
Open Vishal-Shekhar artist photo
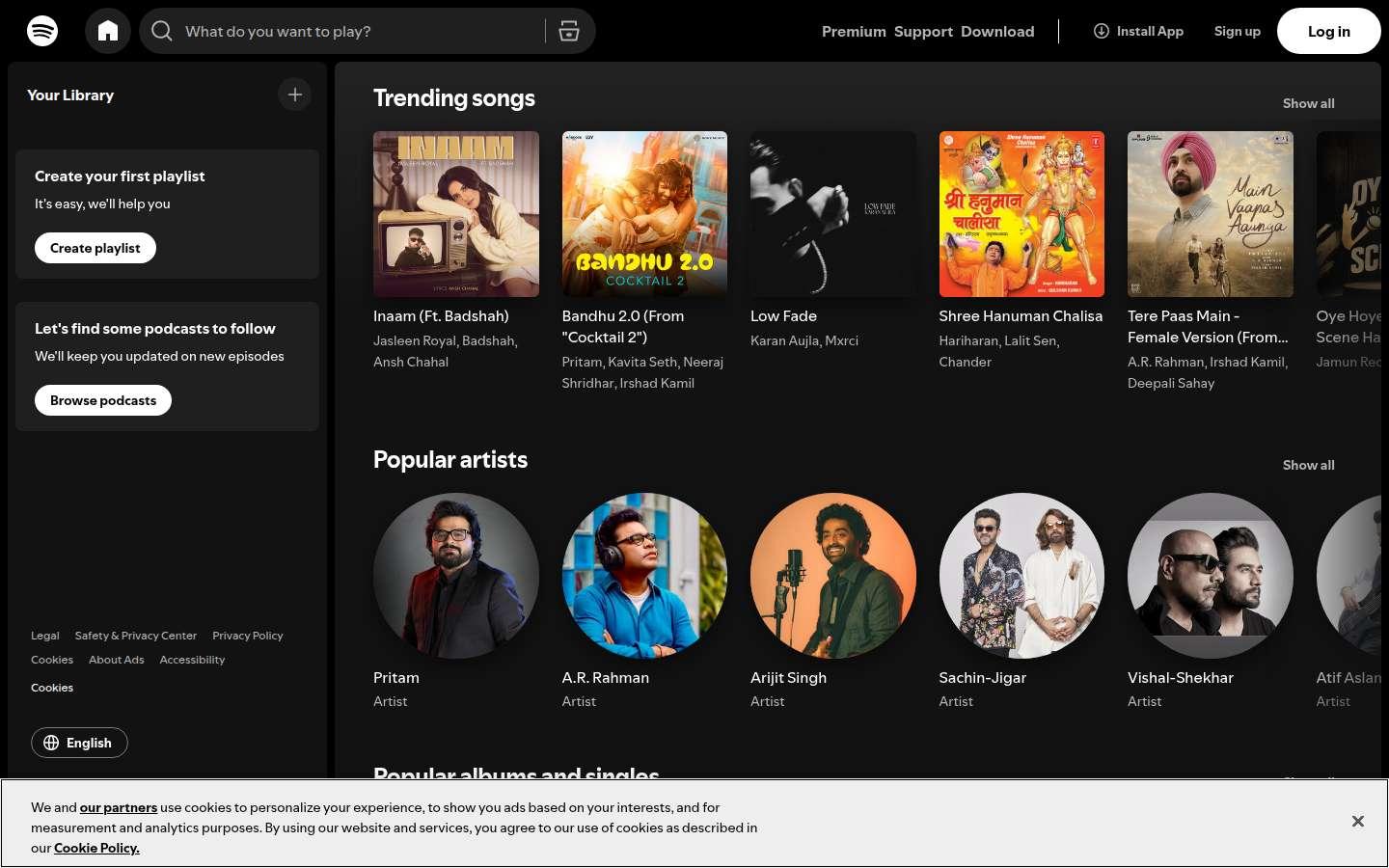[1211, 576]
